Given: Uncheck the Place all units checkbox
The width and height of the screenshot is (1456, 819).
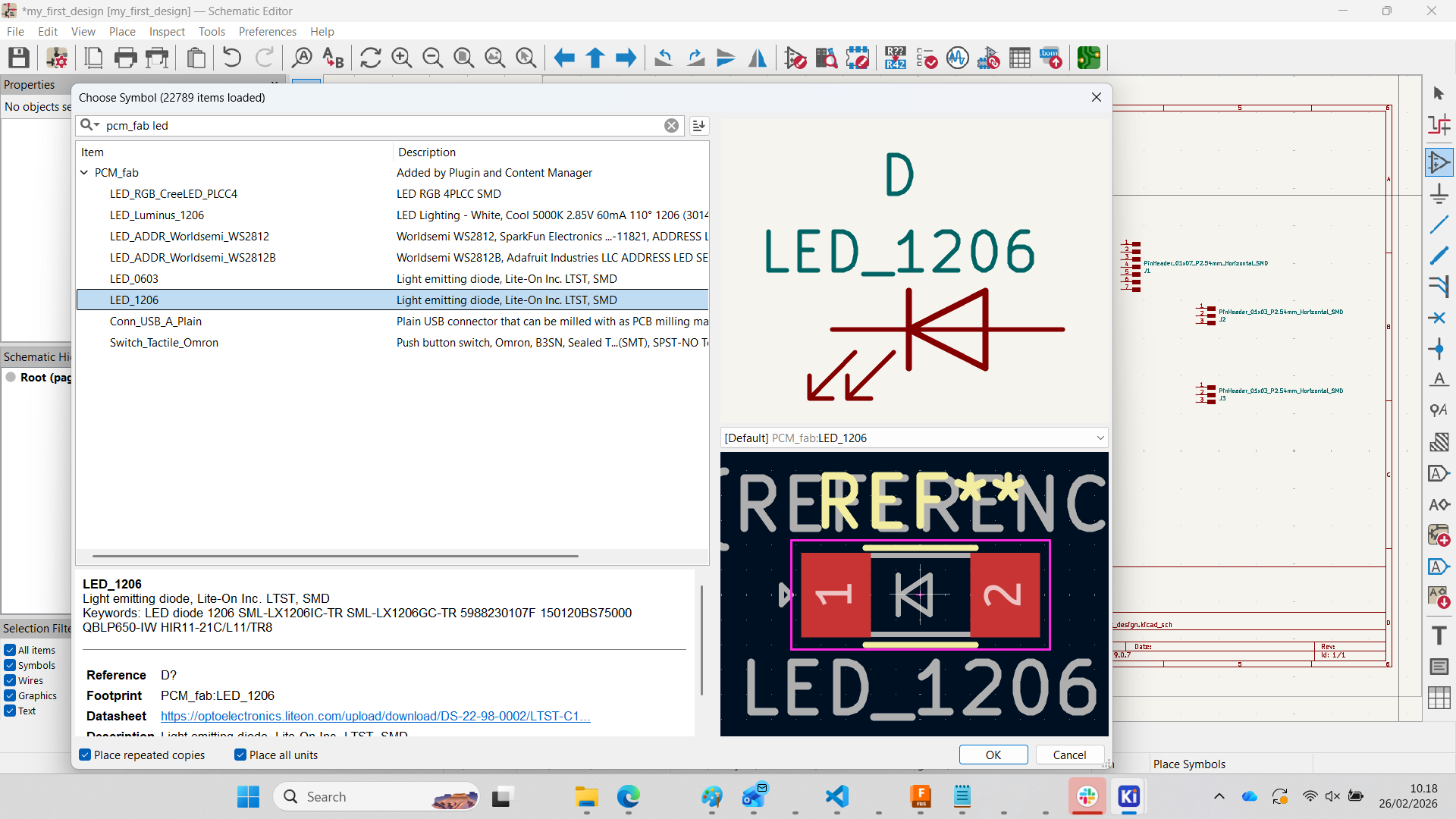Looking at the screenshot, I should pos(240,755).
